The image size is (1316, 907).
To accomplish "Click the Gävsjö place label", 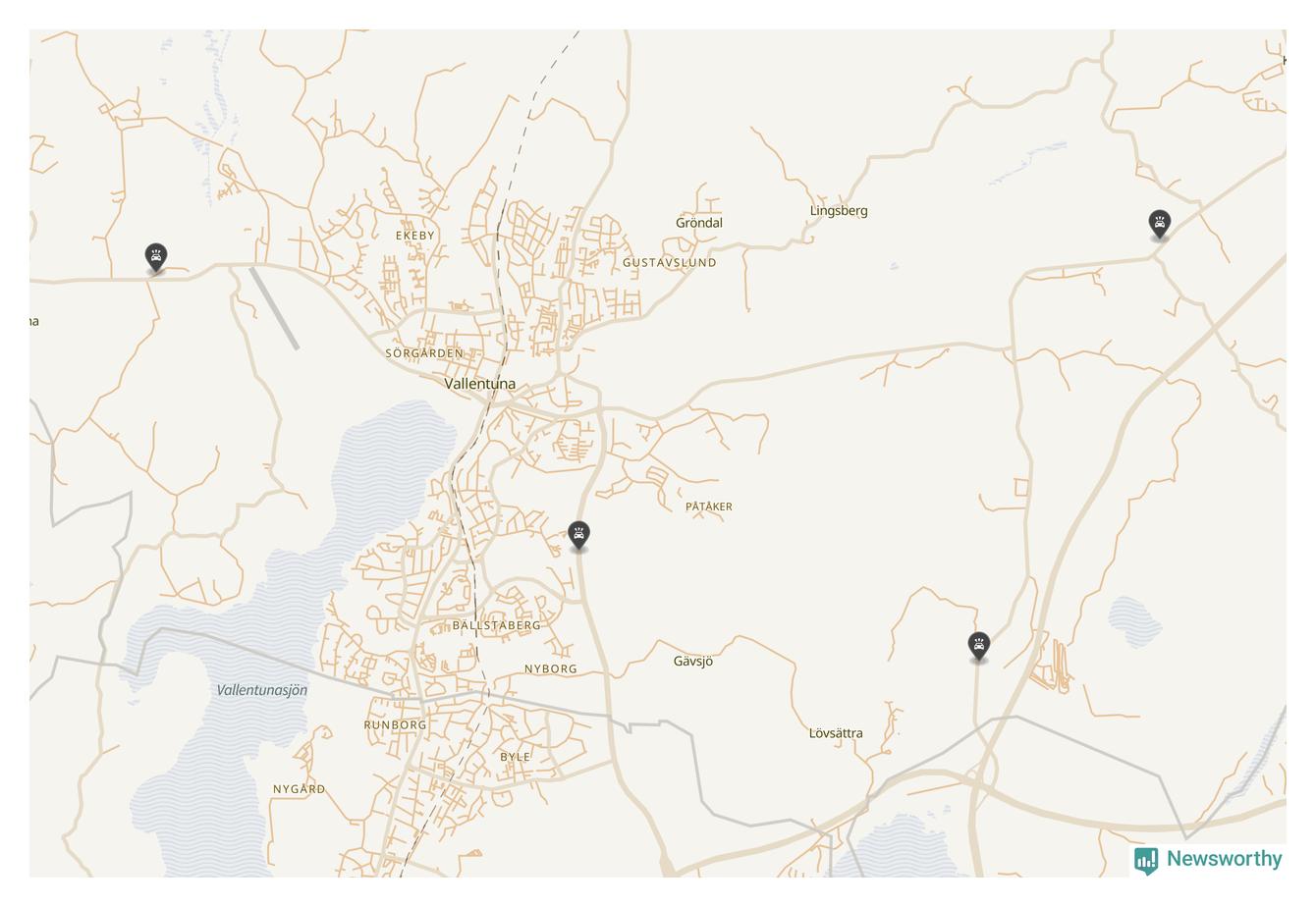I will click(693, 662).
